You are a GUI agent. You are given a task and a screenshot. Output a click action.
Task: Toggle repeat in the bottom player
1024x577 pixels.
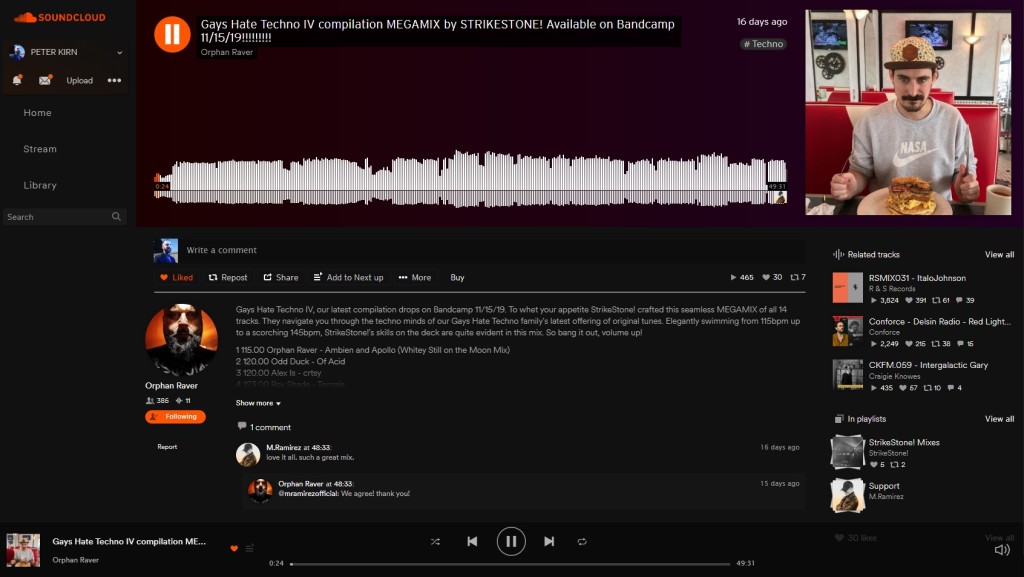(x=582, y=541)
